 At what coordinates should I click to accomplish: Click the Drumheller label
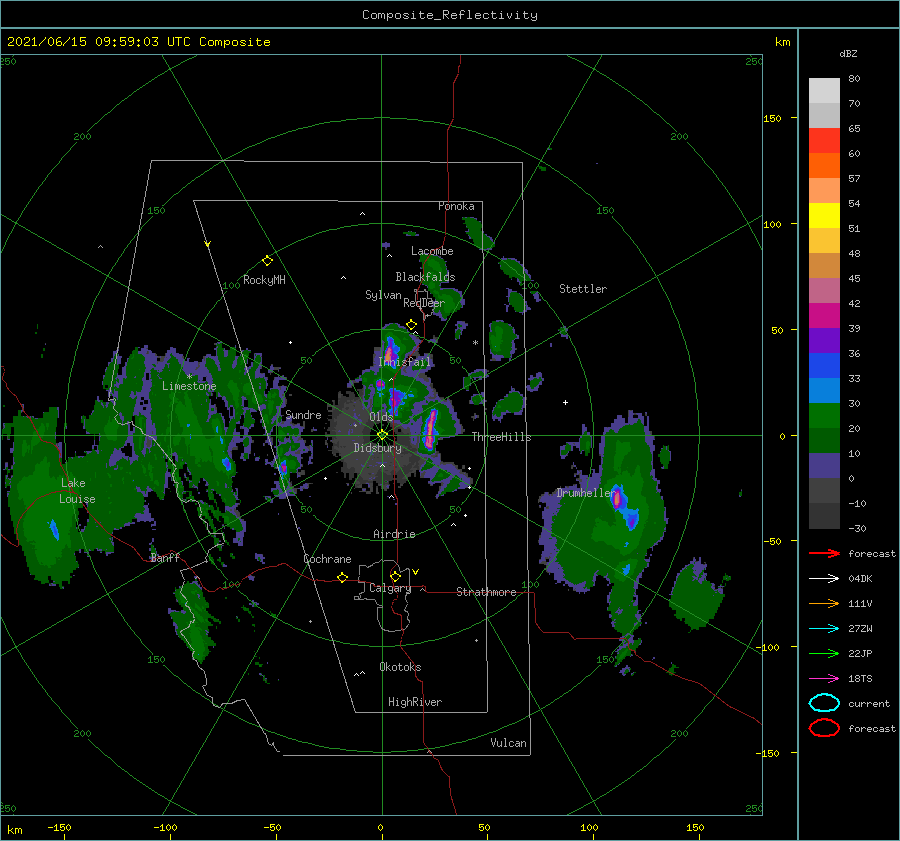[587, 493]
